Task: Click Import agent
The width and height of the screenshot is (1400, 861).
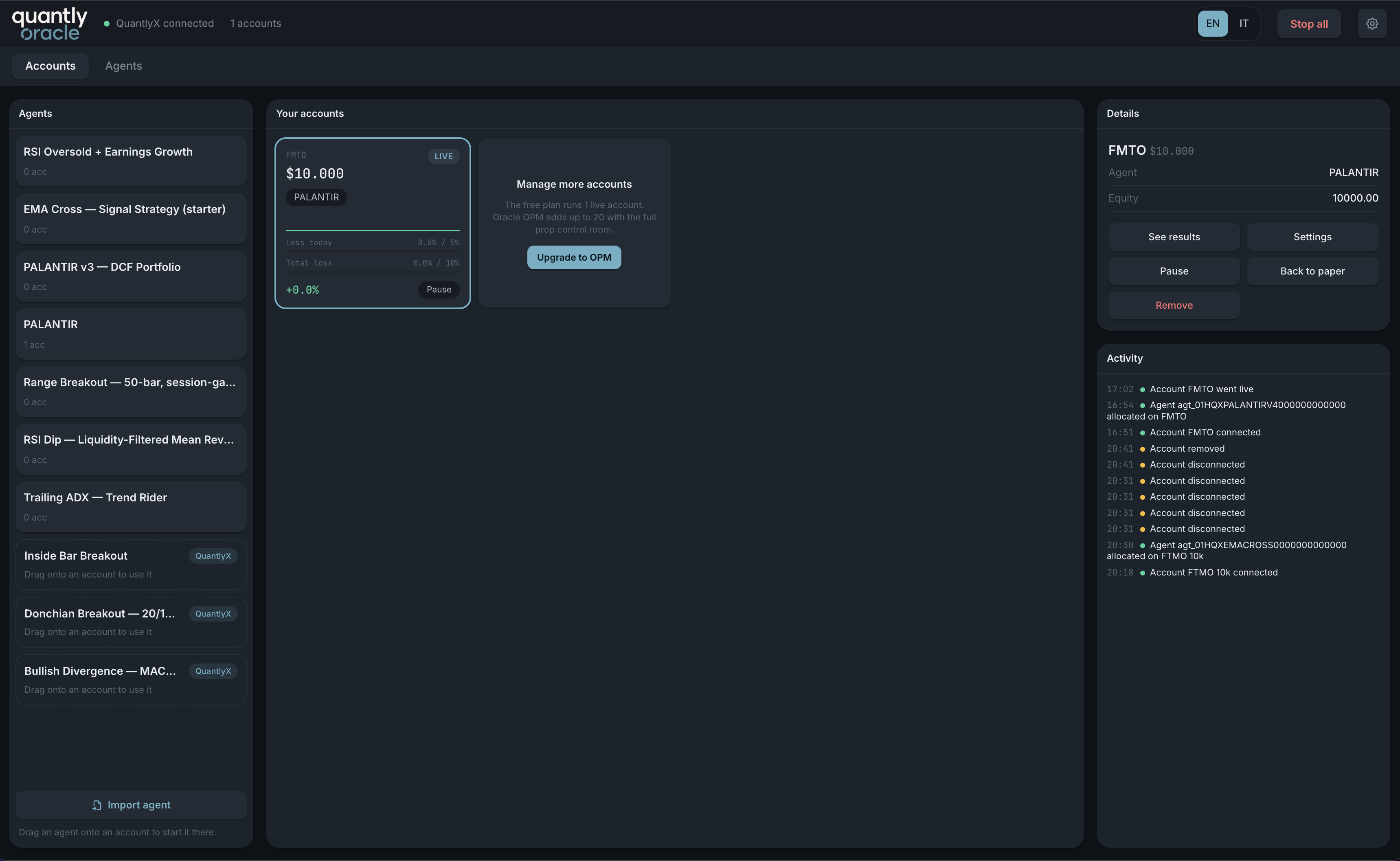Action: (131, 805)
